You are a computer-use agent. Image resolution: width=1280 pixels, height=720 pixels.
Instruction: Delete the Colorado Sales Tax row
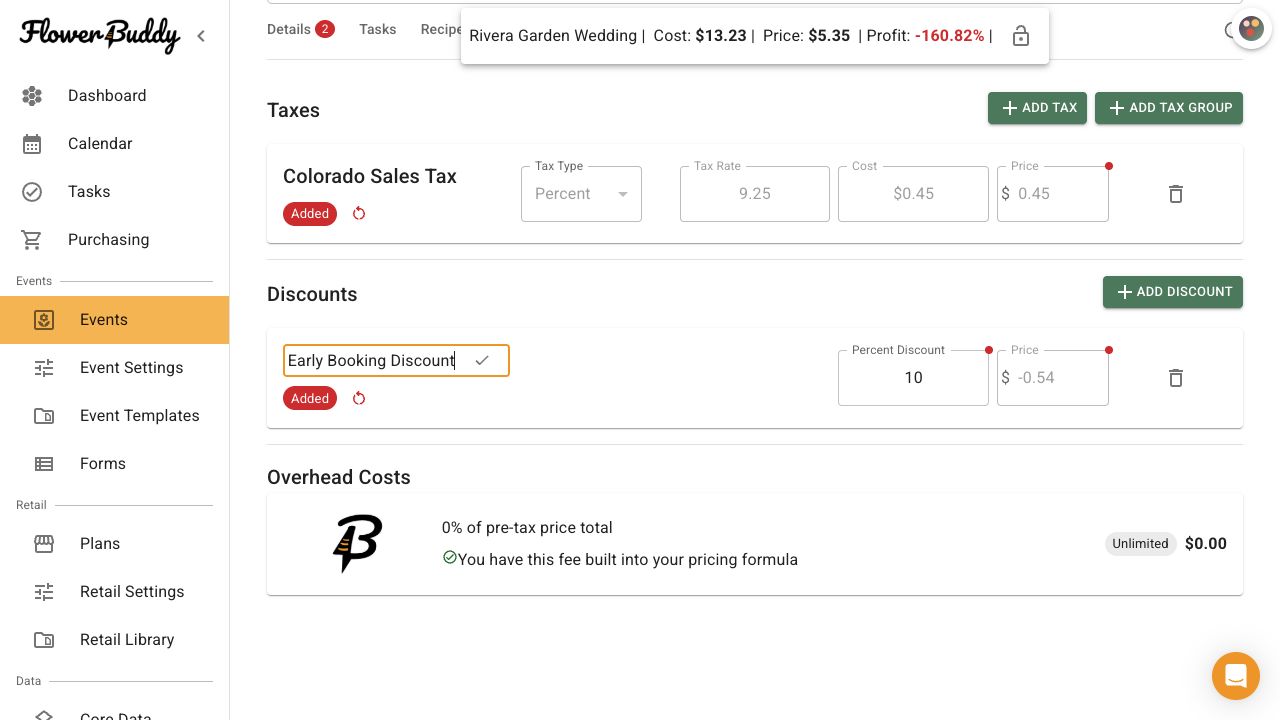click(1176, 194)
